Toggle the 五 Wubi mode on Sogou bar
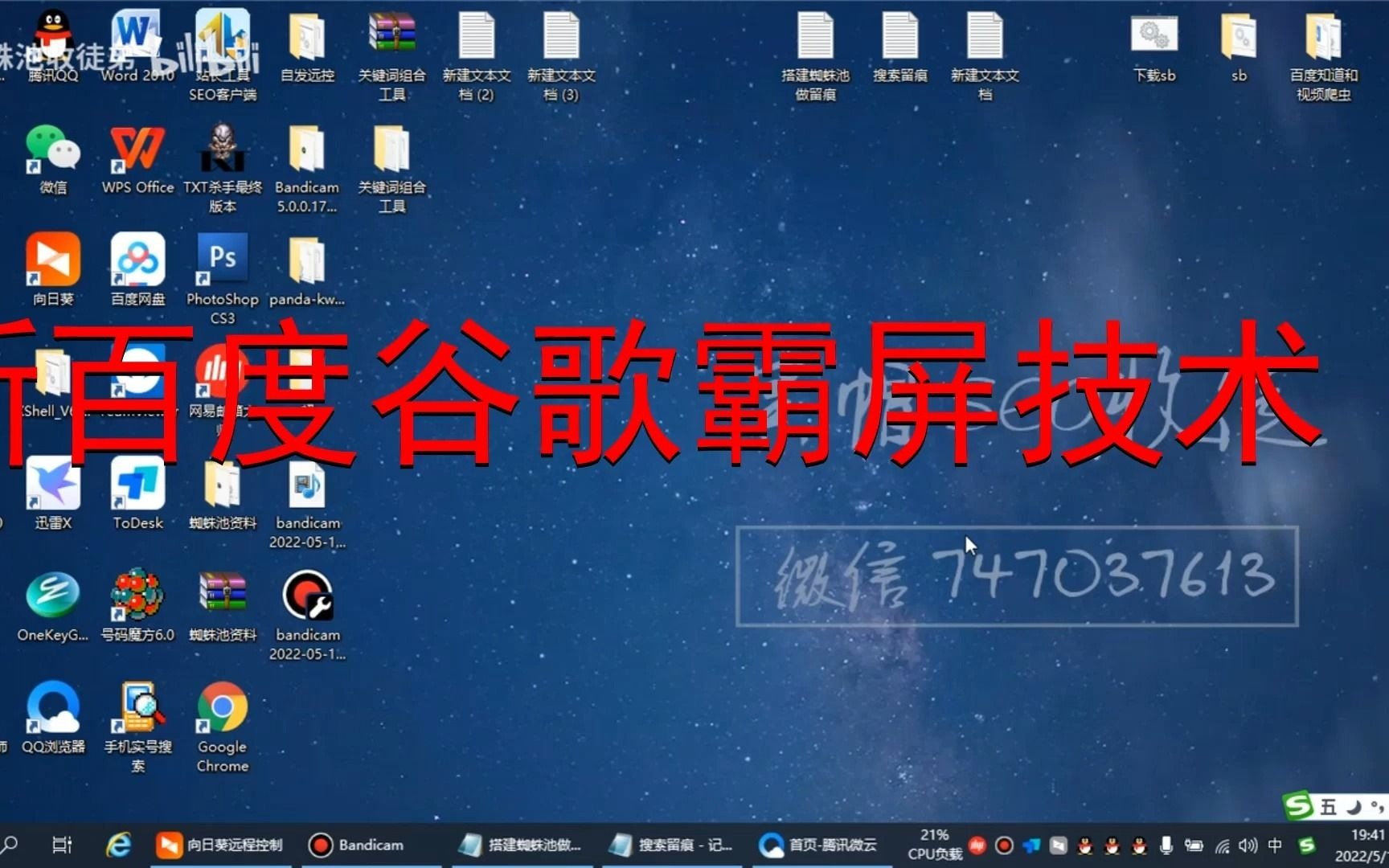Screen dimensions: 1389x868 click(x=1328, y=806)
